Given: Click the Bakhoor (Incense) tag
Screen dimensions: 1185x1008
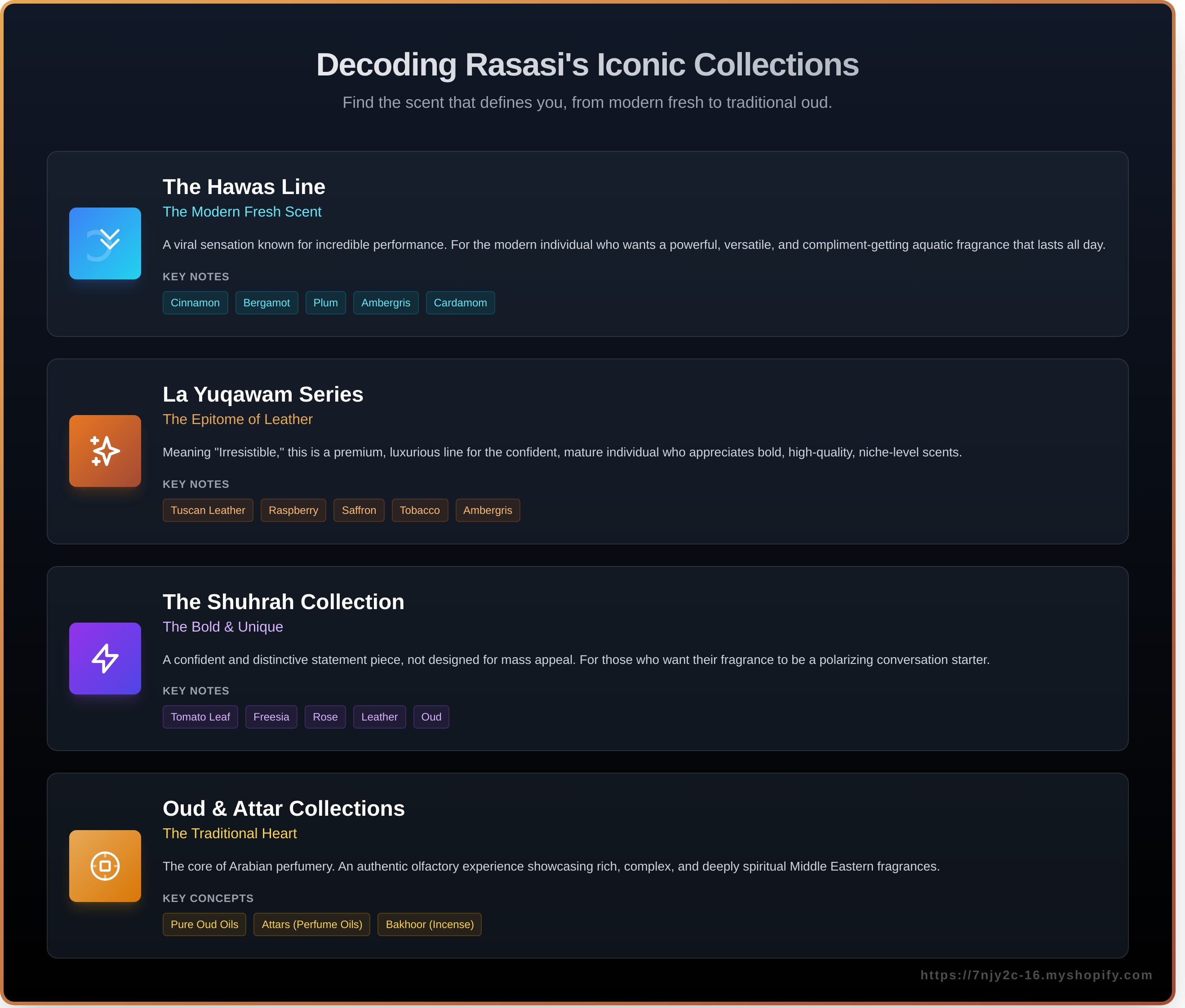Looking at the screenshot, I should [x=429, y=924].
